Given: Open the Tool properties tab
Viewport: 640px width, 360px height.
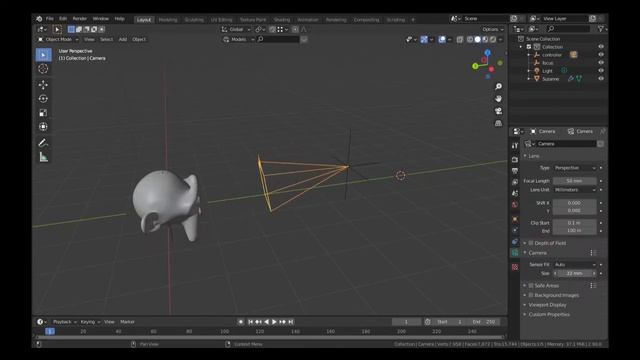Looking at the screenshot, I should click(x=515, y=146).
